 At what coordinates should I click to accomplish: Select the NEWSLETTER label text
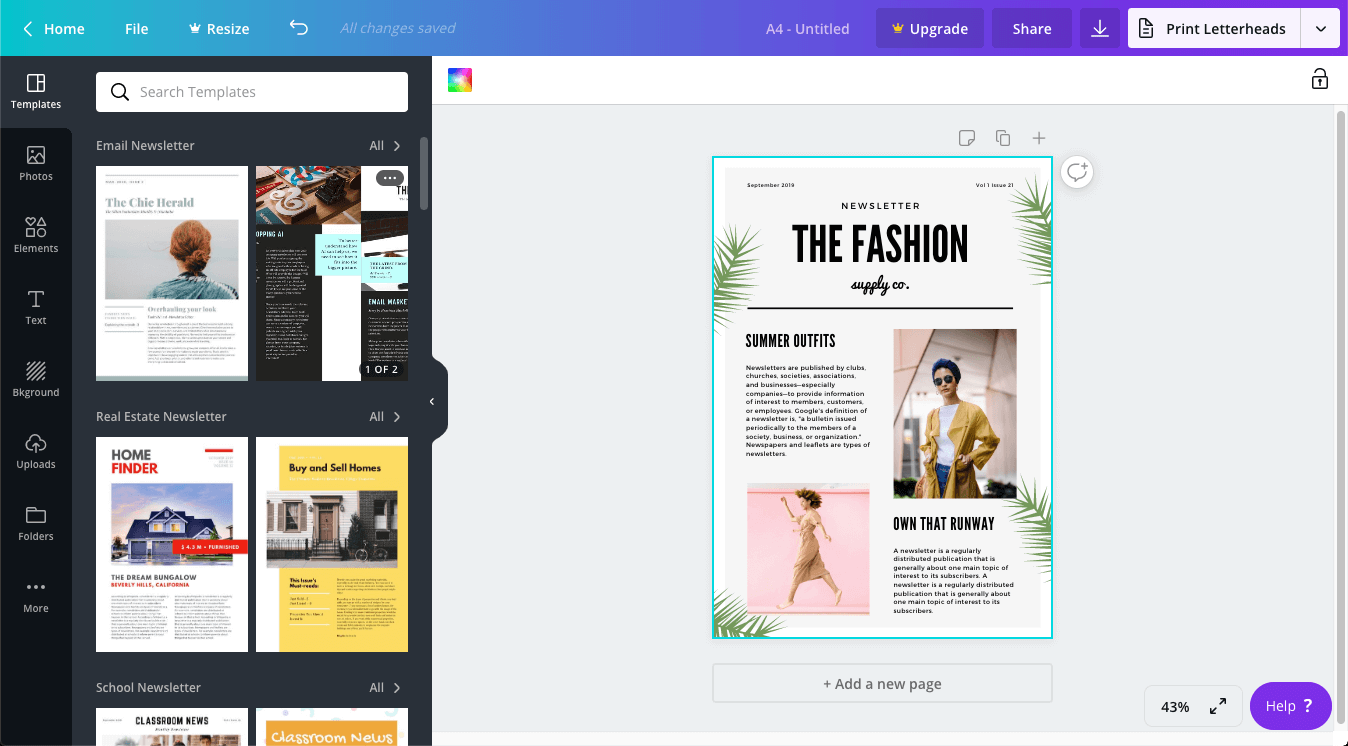pos(880,206)
